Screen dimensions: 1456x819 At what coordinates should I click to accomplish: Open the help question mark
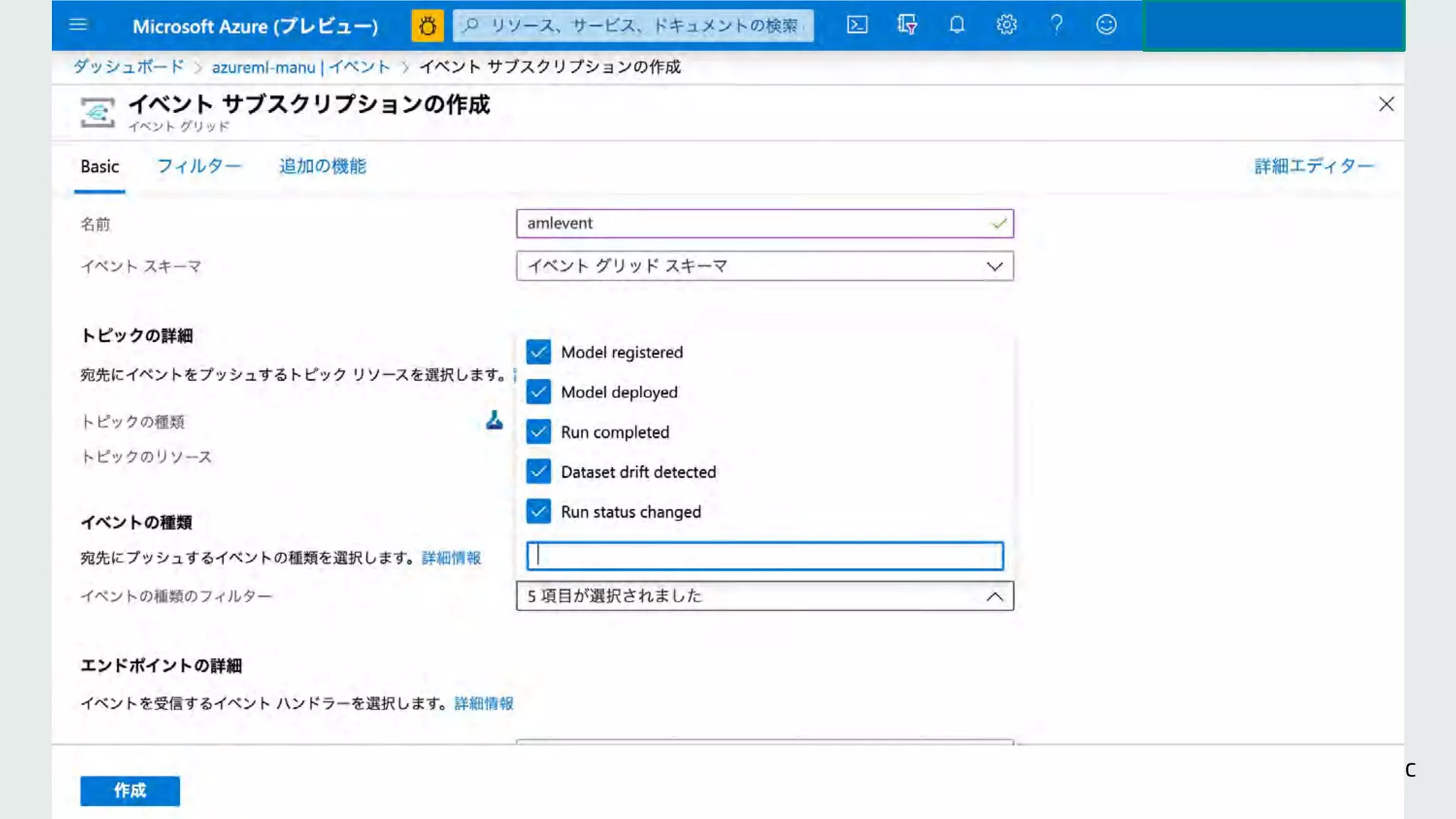tap(1056, 25)
